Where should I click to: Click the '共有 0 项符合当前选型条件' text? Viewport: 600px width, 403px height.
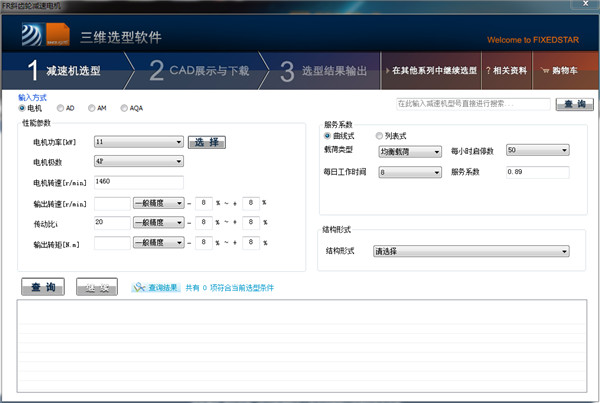click(x=230, y=288)
